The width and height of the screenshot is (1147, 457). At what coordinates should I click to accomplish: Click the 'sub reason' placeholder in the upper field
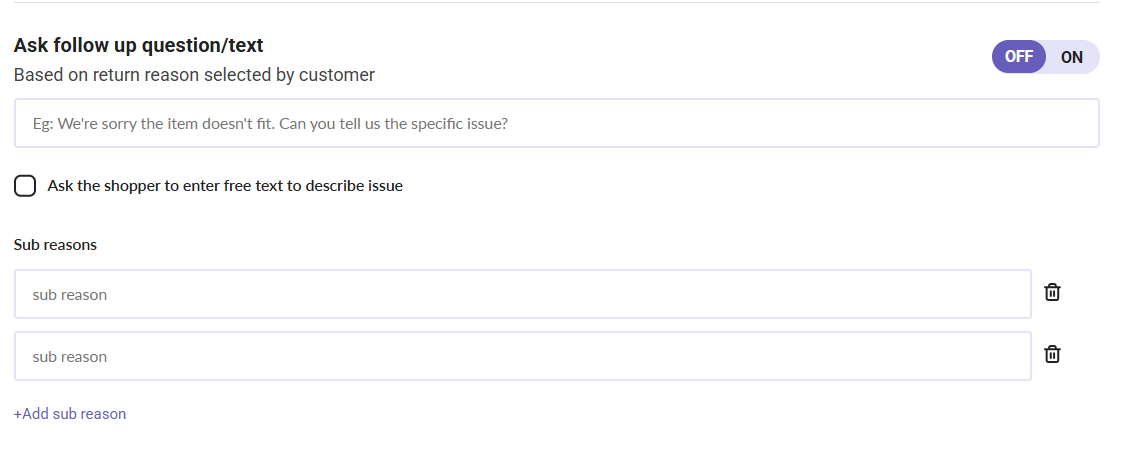coord(69,295)
